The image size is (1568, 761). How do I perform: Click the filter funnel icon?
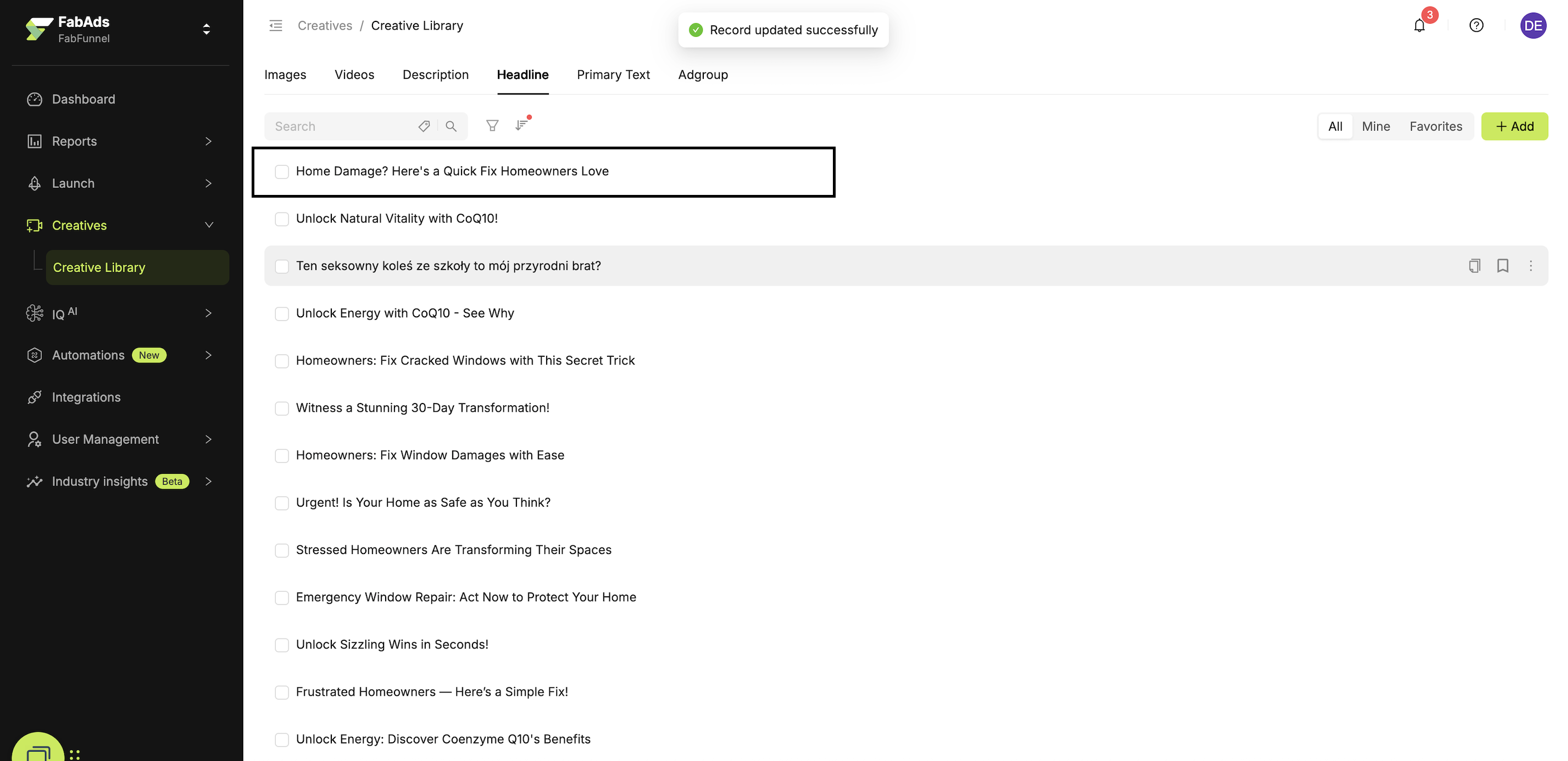(x=492, y=126)
